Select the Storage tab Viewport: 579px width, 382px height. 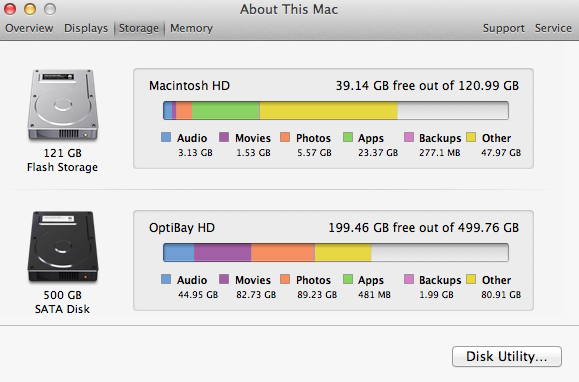(x=138, y=28)
